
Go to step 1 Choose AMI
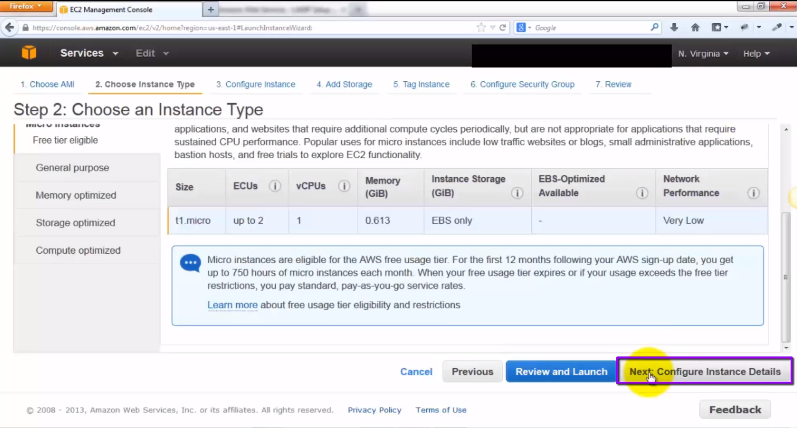pos(47,84)
